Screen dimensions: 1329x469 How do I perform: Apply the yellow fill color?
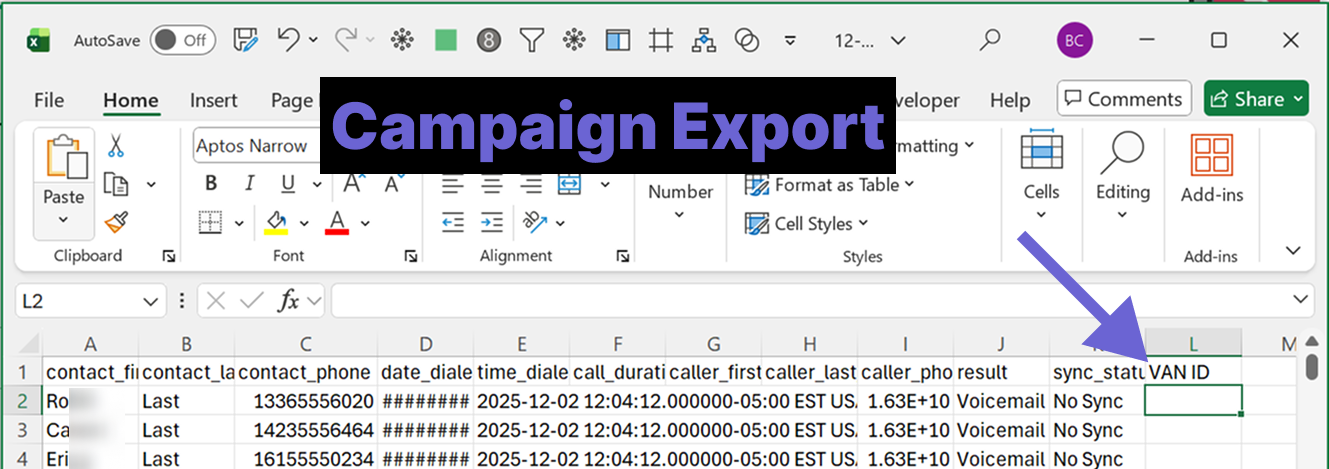[277, 222]
